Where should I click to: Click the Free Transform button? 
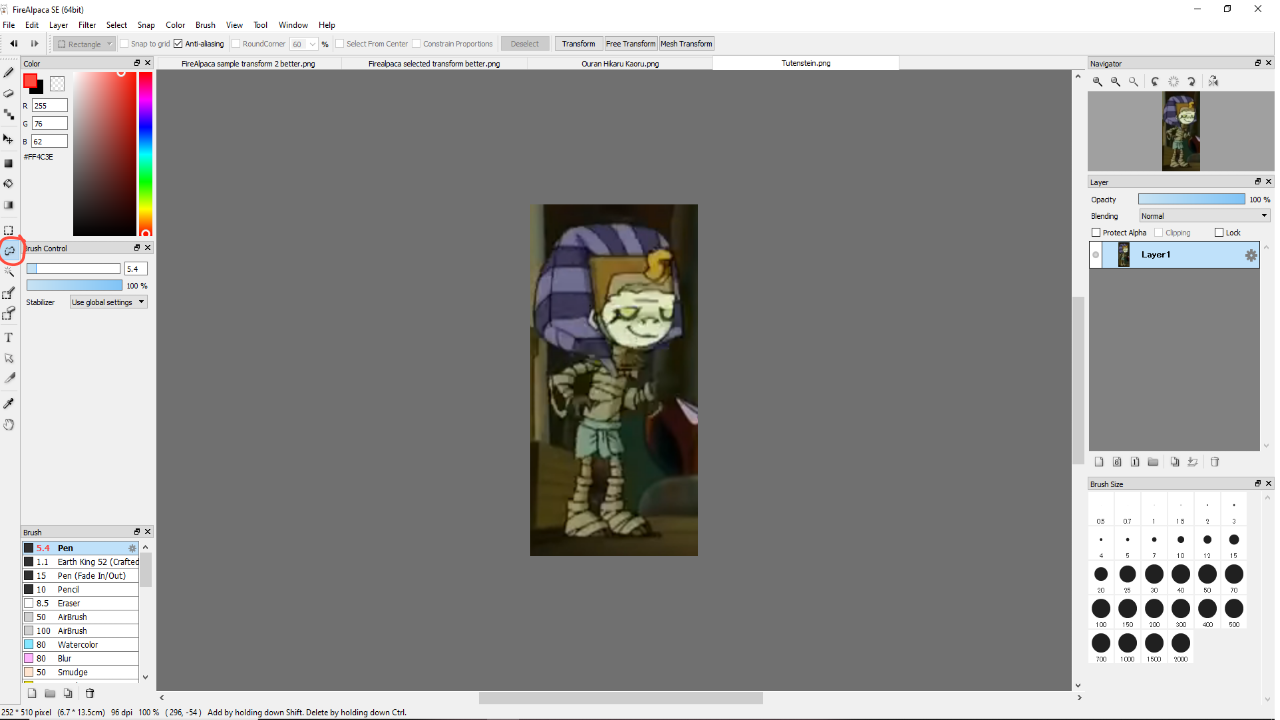point(631,44)
